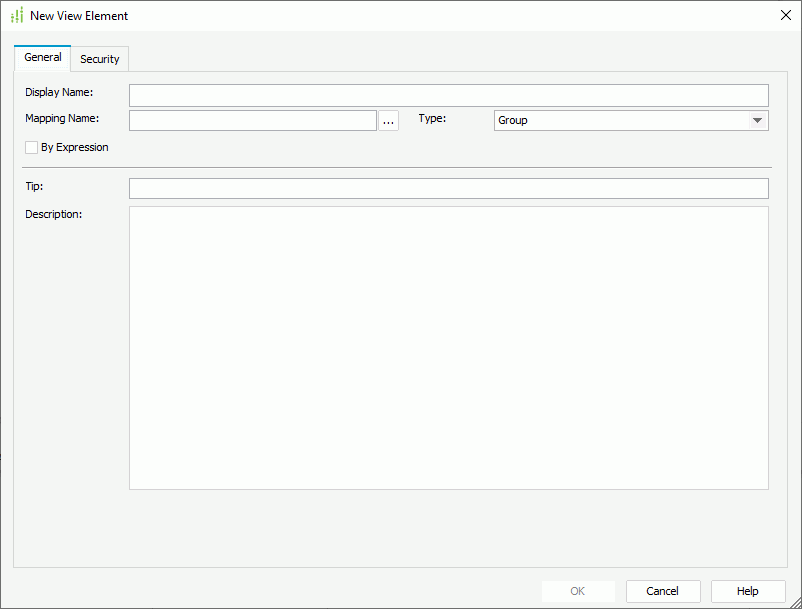Switch to the Security tab
This screenshot has height=609, width=802.
(99, 58)
